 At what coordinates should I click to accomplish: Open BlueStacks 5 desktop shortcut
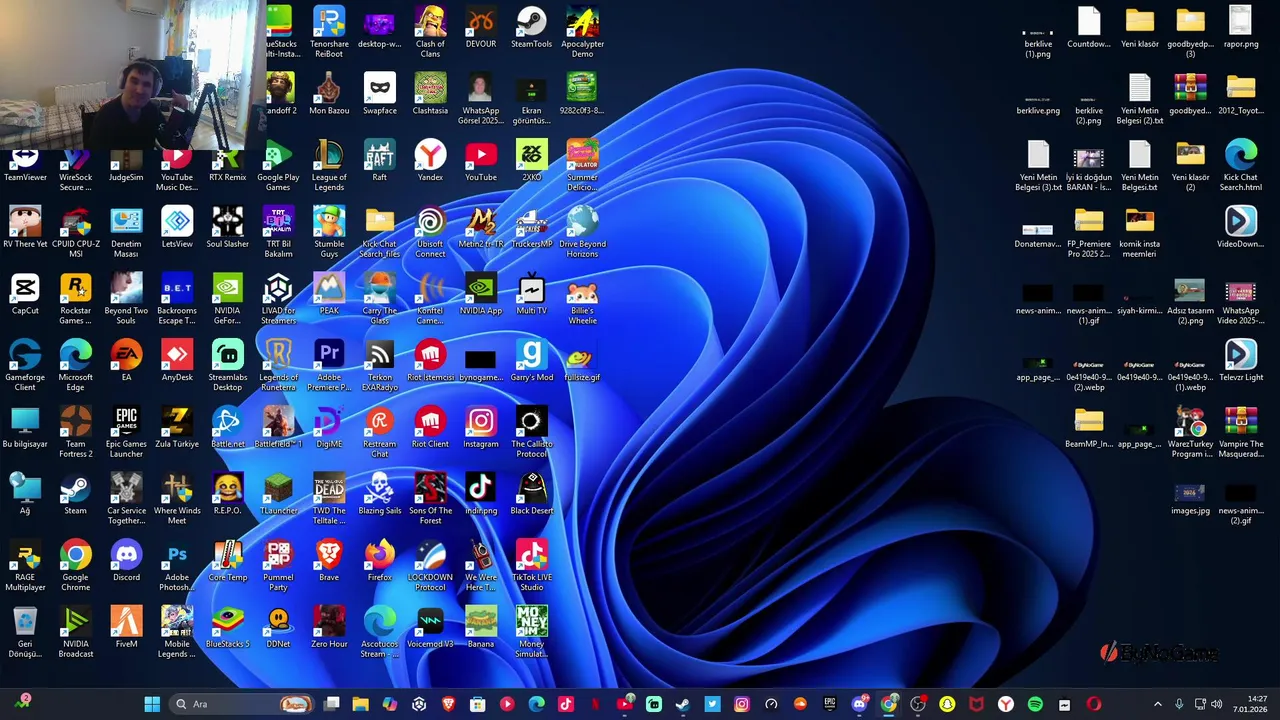pyautogui.click(x=227, y=628)
